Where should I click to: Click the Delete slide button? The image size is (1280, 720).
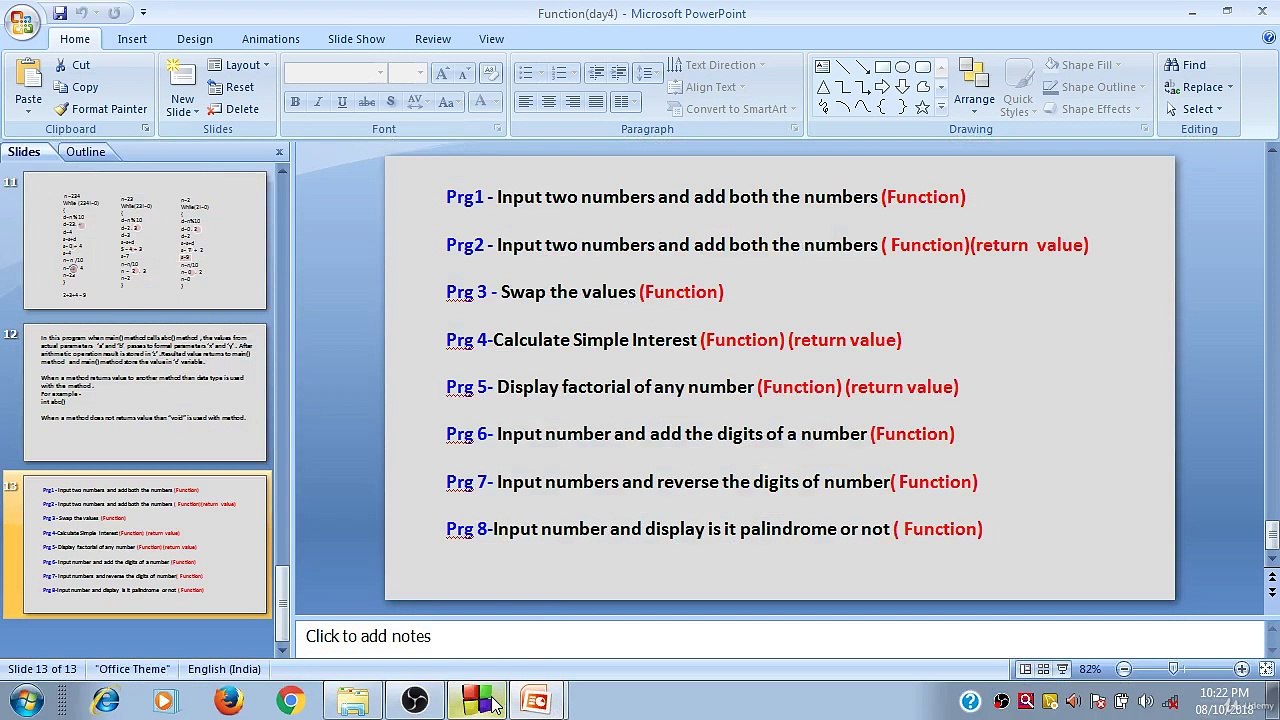[234, 109]
